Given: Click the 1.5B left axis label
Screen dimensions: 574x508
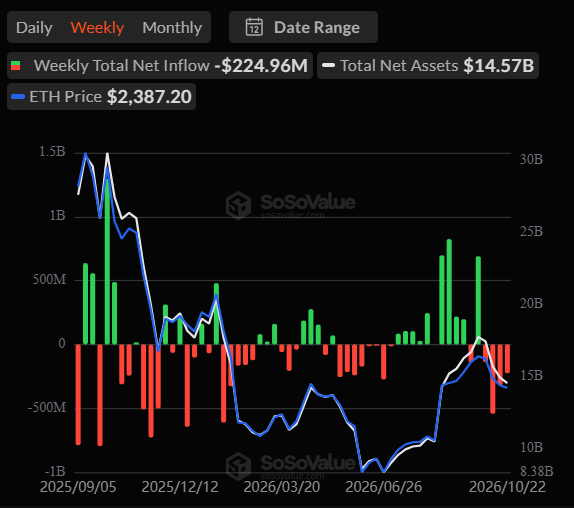Looking at the screenshot, I should tap(52, 152).
